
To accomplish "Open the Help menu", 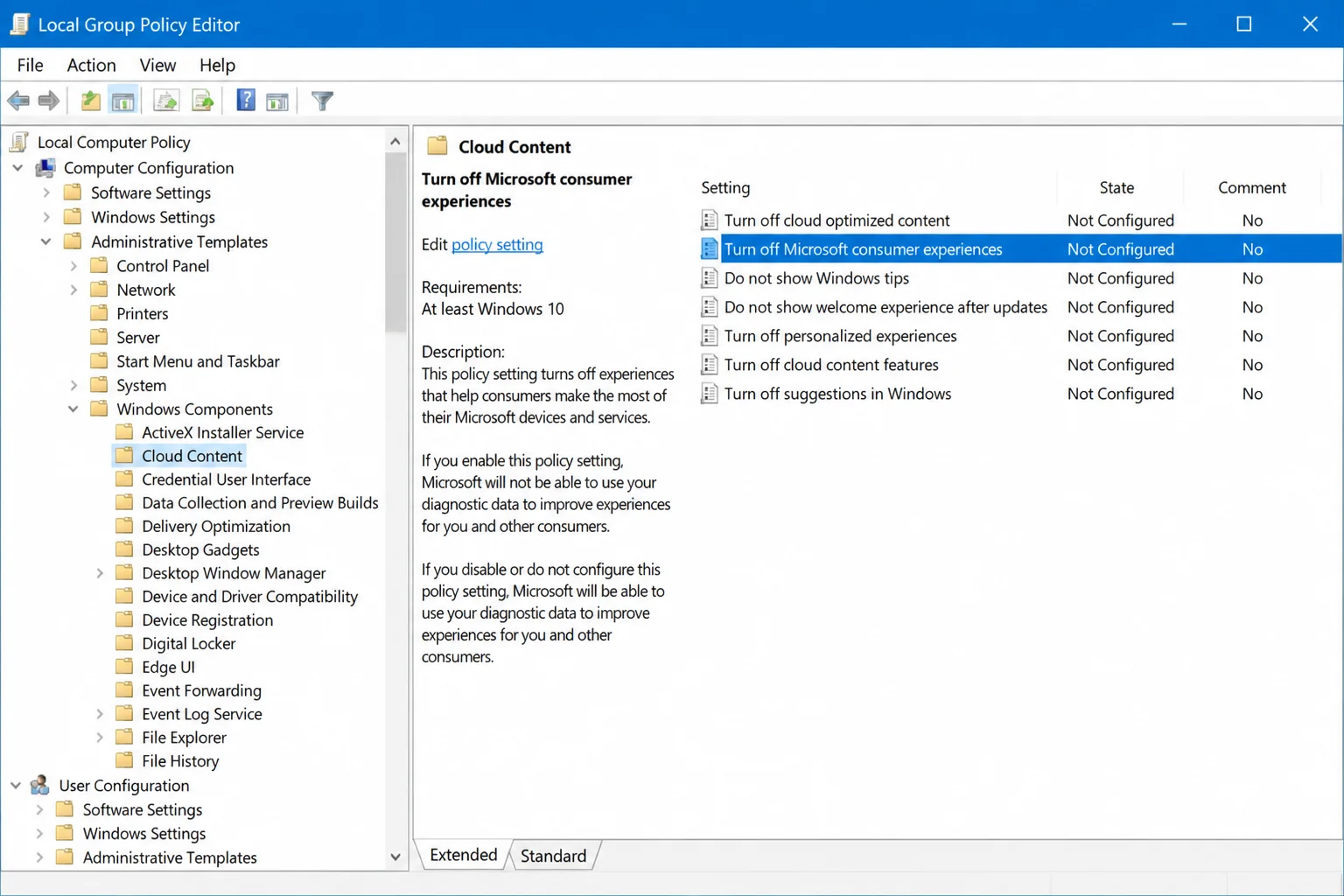I will [x=217, y=65].
